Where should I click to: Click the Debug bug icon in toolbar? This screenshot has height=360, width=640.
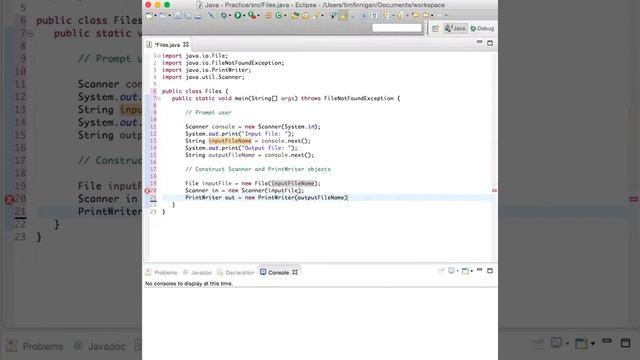[x=224, y=16]
